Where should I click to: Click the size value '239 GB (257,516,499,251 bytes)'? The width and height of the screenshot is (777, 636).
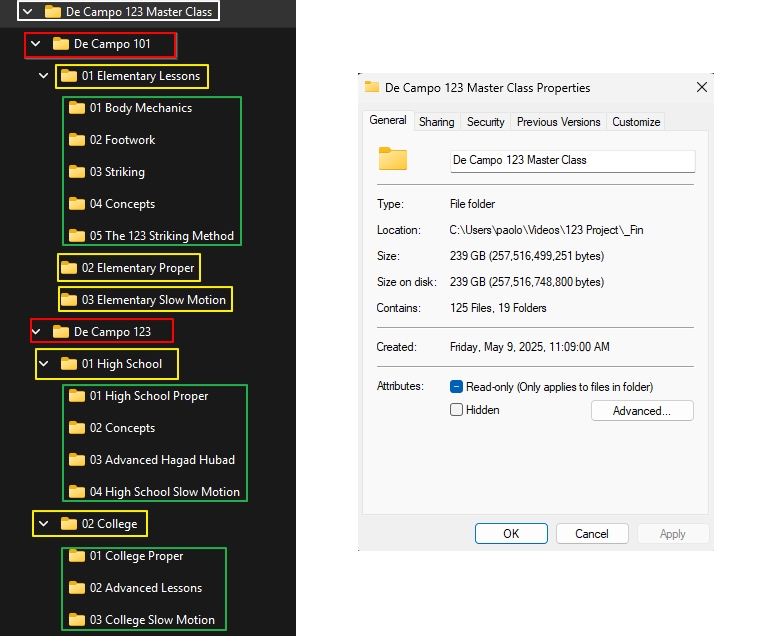pyautogui.click(x=527, y=256)
